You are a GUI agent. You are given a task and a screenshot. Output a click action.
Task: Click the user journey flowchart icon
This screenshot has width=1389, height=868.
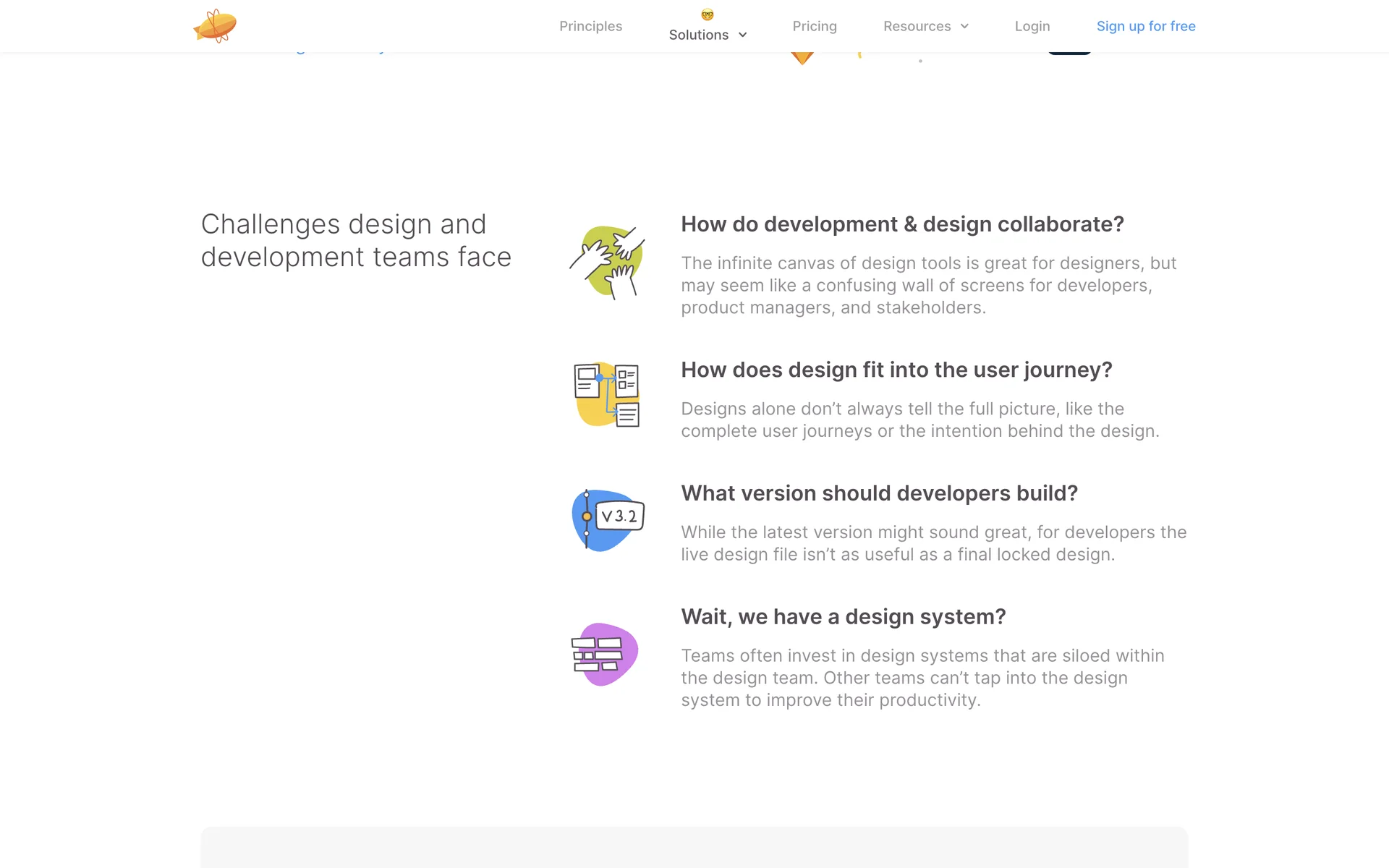(607, 395)
